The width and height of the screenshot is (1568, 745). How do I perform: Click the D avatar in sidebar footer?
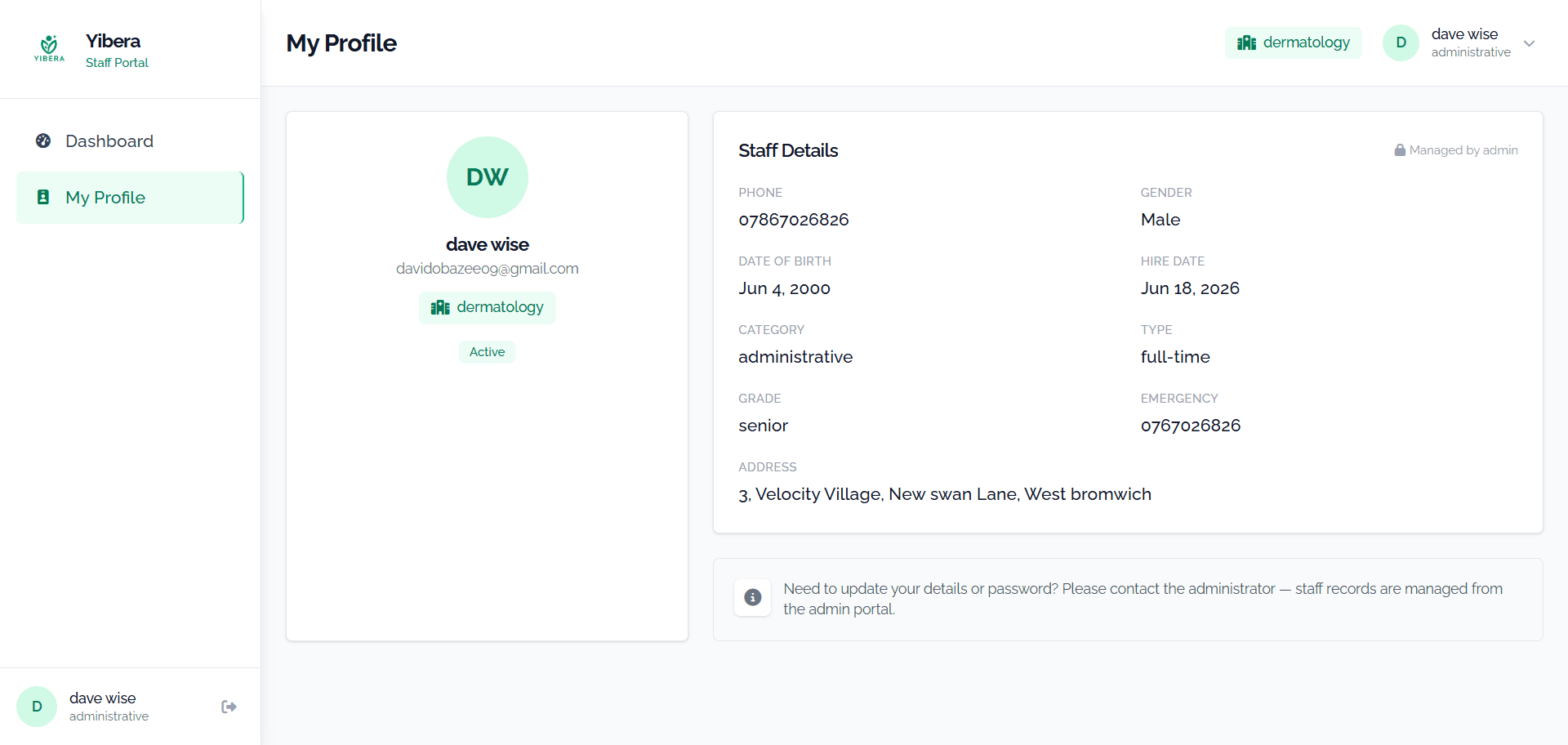37,707
